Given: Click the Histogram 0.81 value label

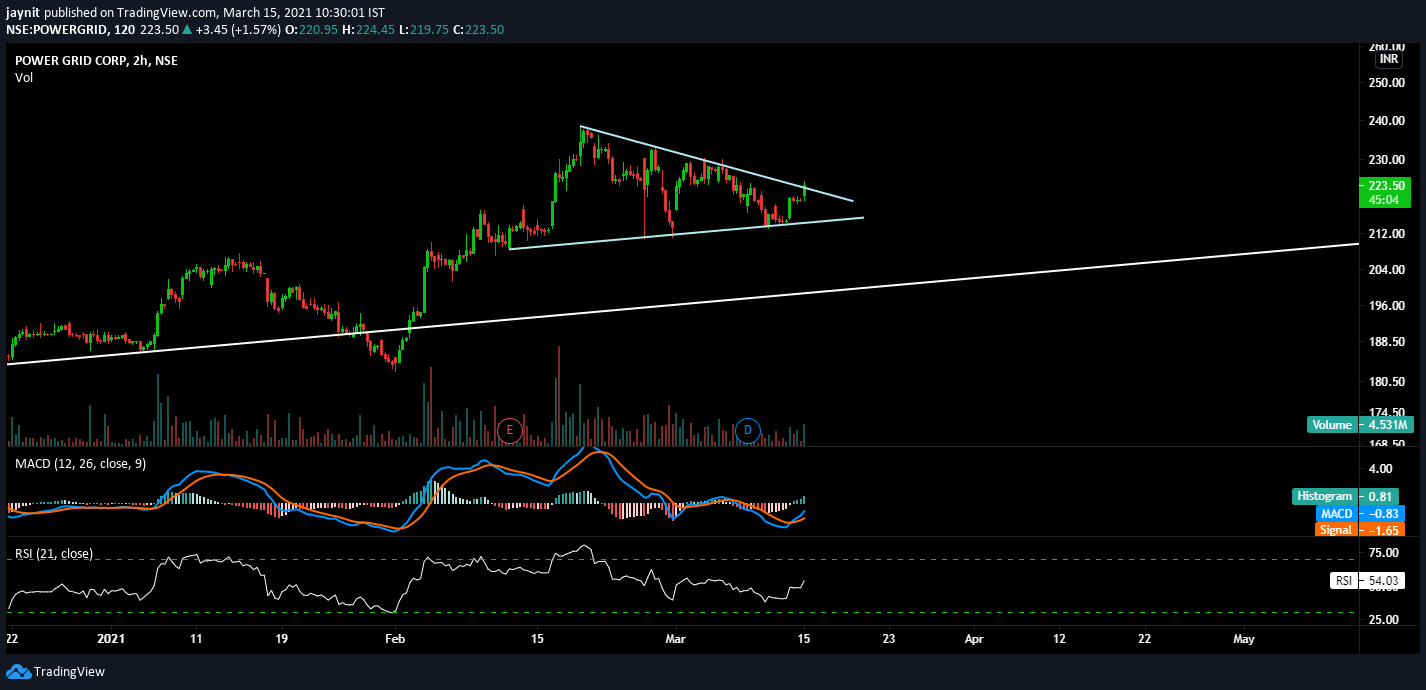Looking at the screenshot, I should (1345, 496).
